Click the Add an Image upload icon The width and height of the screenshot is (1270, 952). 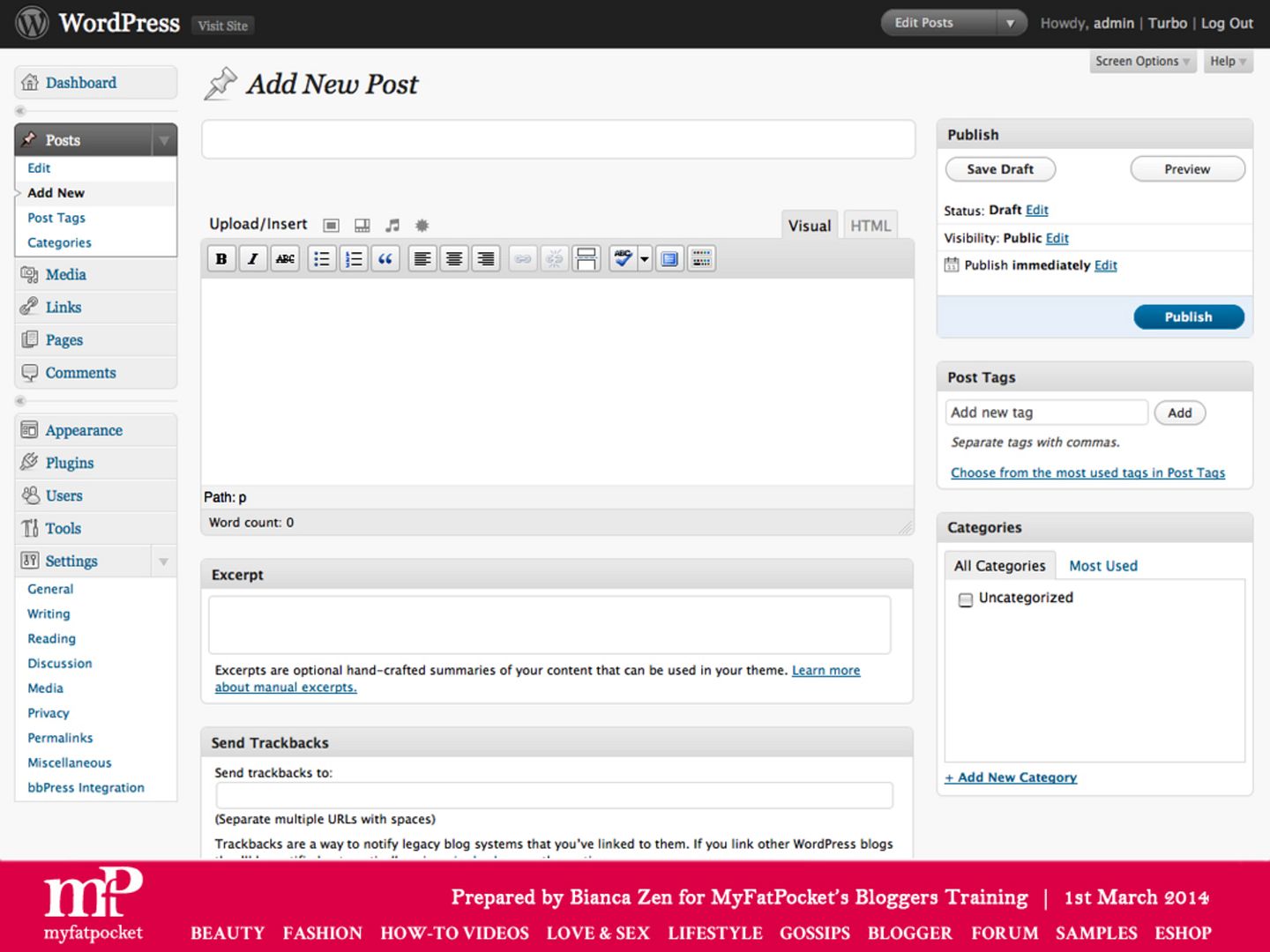pyautogui.click(x=332, y=226)
